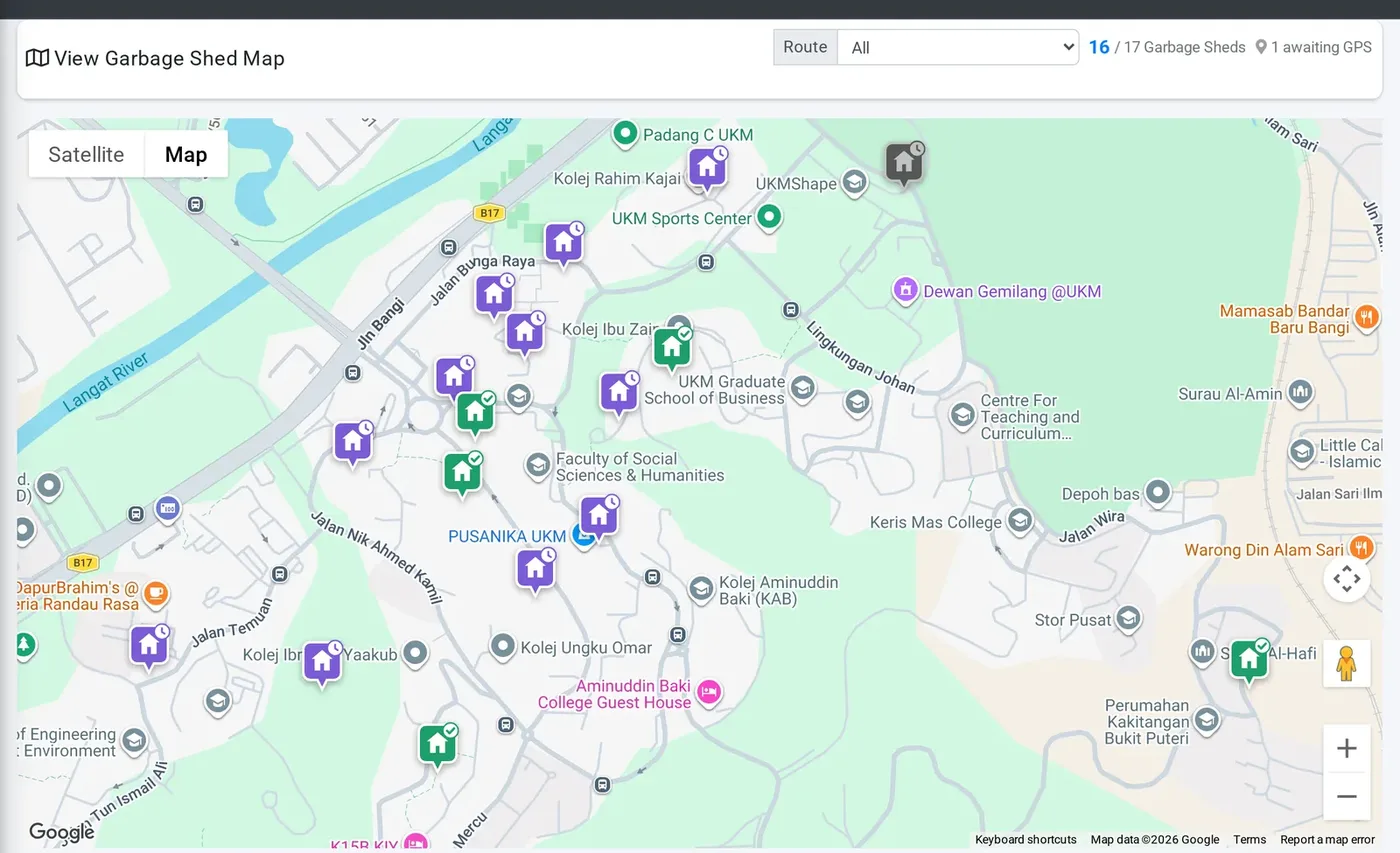The width and height of the screenshot is (1400, 853).
Task: Click the Centre For Teaching and Curriculum label
Action: coord(1030,417)
